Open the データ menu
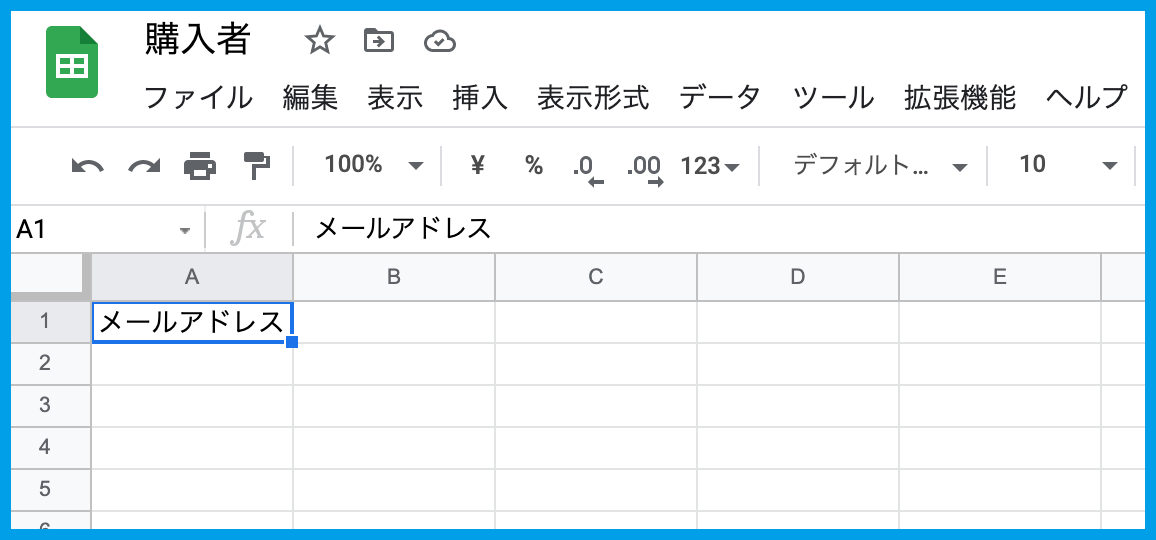Viewport: 1156px width, 540px height. pyautogui.click(x=720, y=98)
